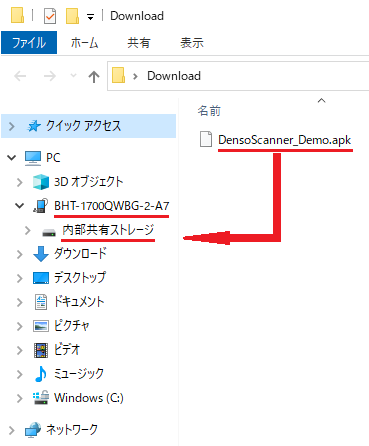Expand the クイック アクセス node
Screen dimensions: 369x446
[x=12, y=126]
